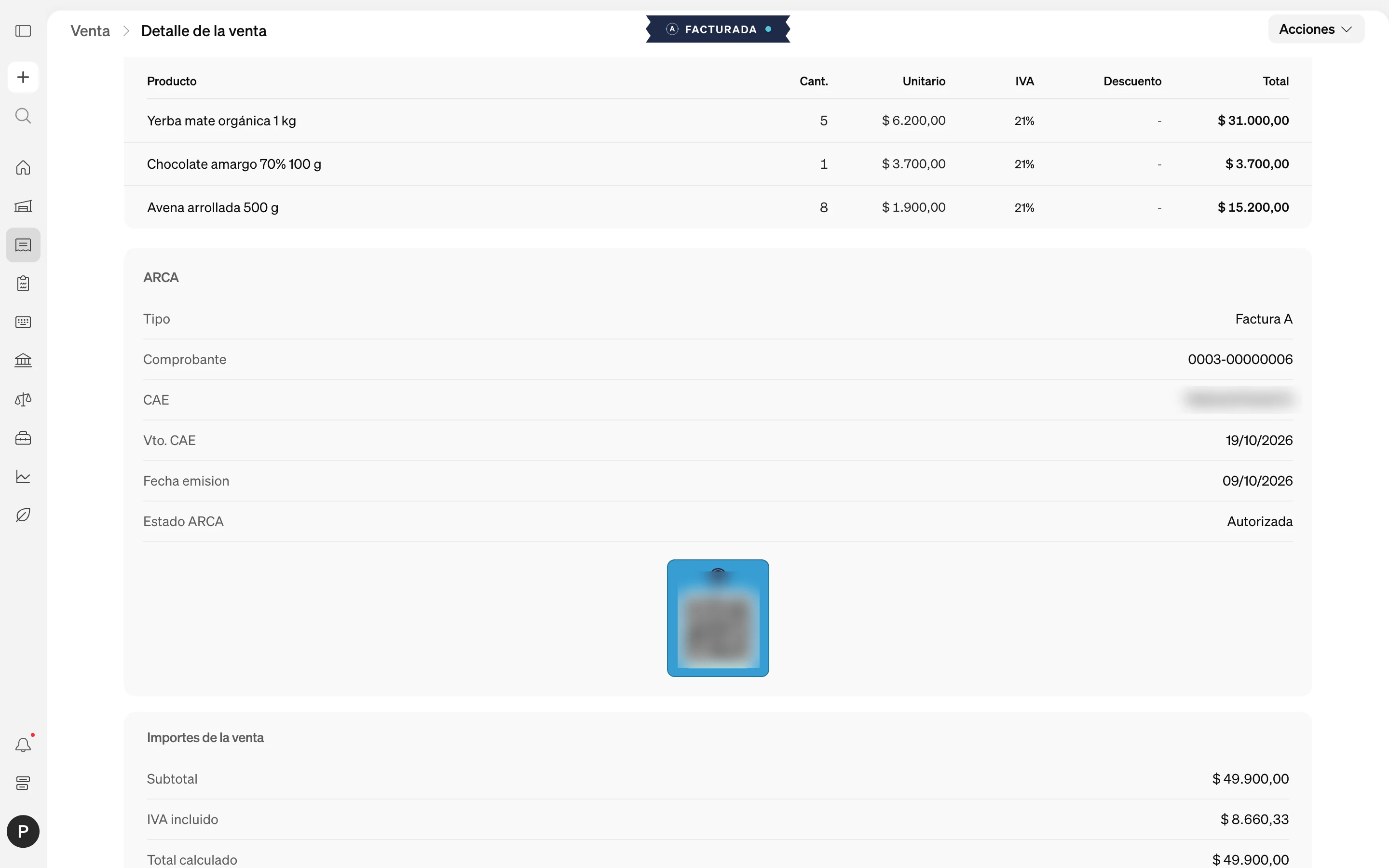Select the Yerba mate orgánica 1 kg row
The image size is (1389, 868).
(x=718, y=121)
